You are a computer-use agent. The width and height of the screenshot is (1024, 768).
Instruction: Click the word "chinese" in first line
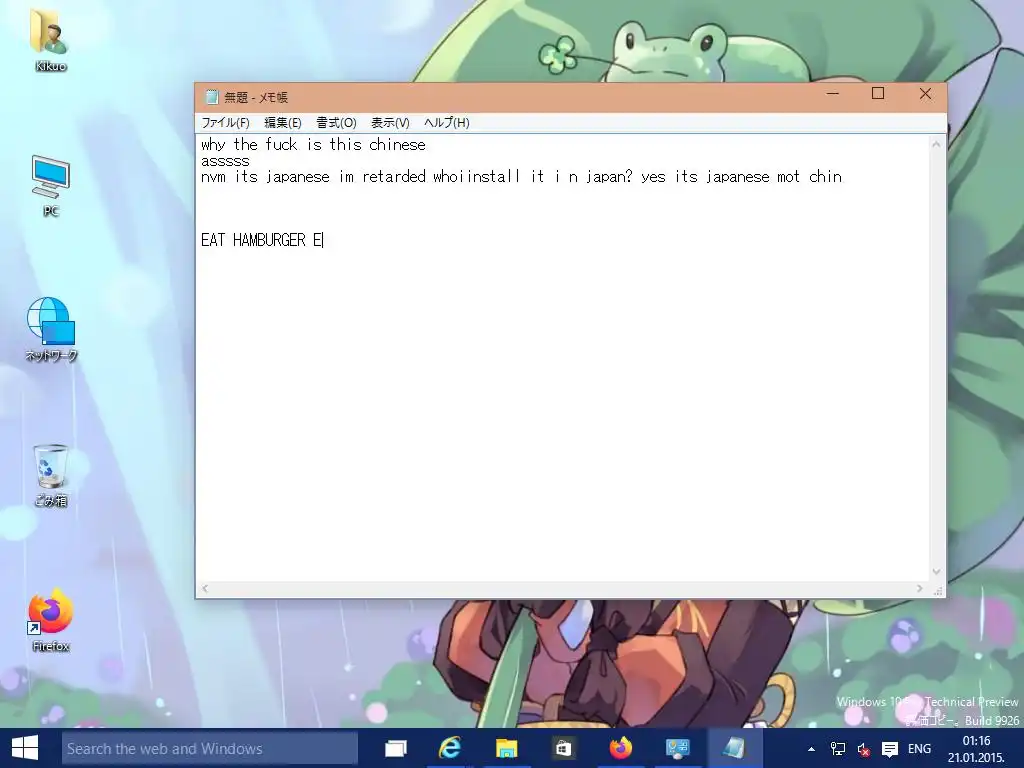coord(397,144)
